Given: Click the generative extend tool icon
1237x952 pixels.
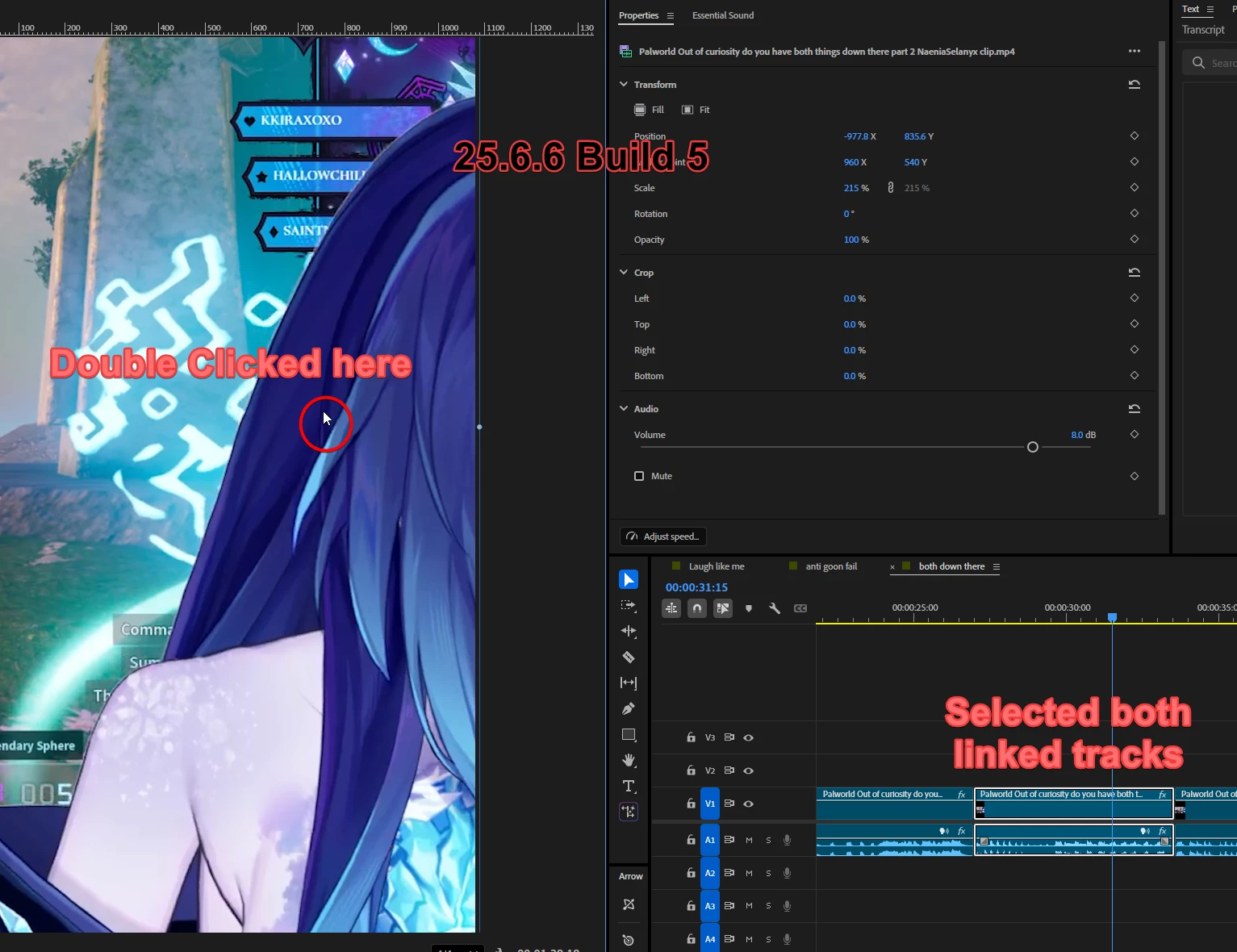Looking at the screenshot, I should [x=629, y=812].
